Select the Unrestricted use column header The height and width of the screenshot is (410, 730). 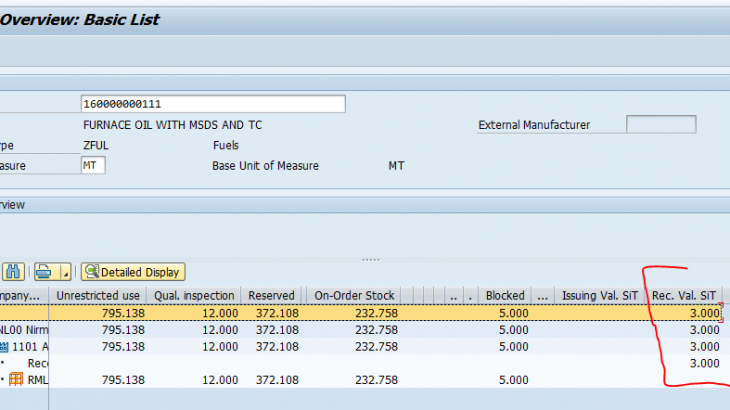[98, 296]
